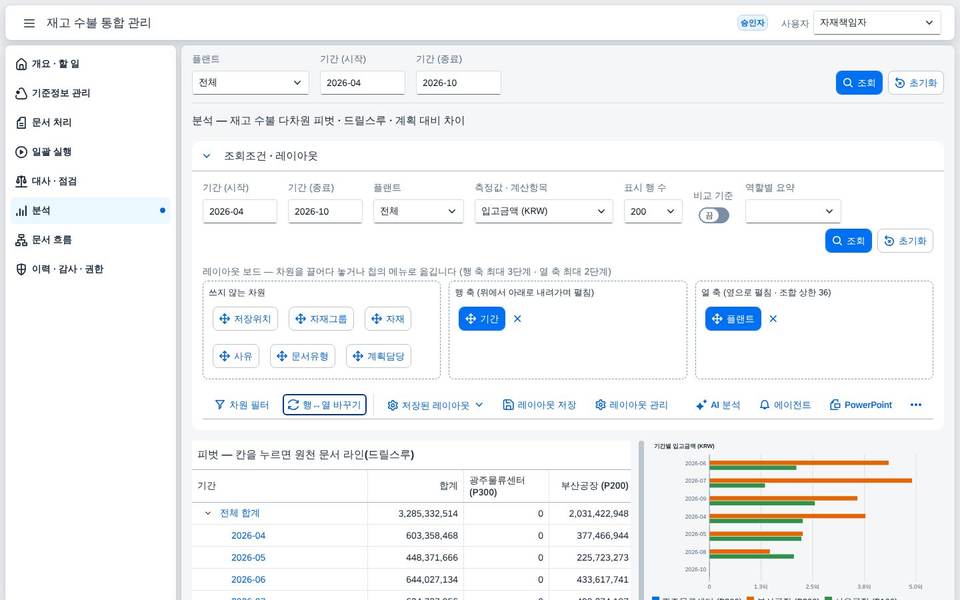Click top 기간 (시작) field 2026-04

point(362,83)
